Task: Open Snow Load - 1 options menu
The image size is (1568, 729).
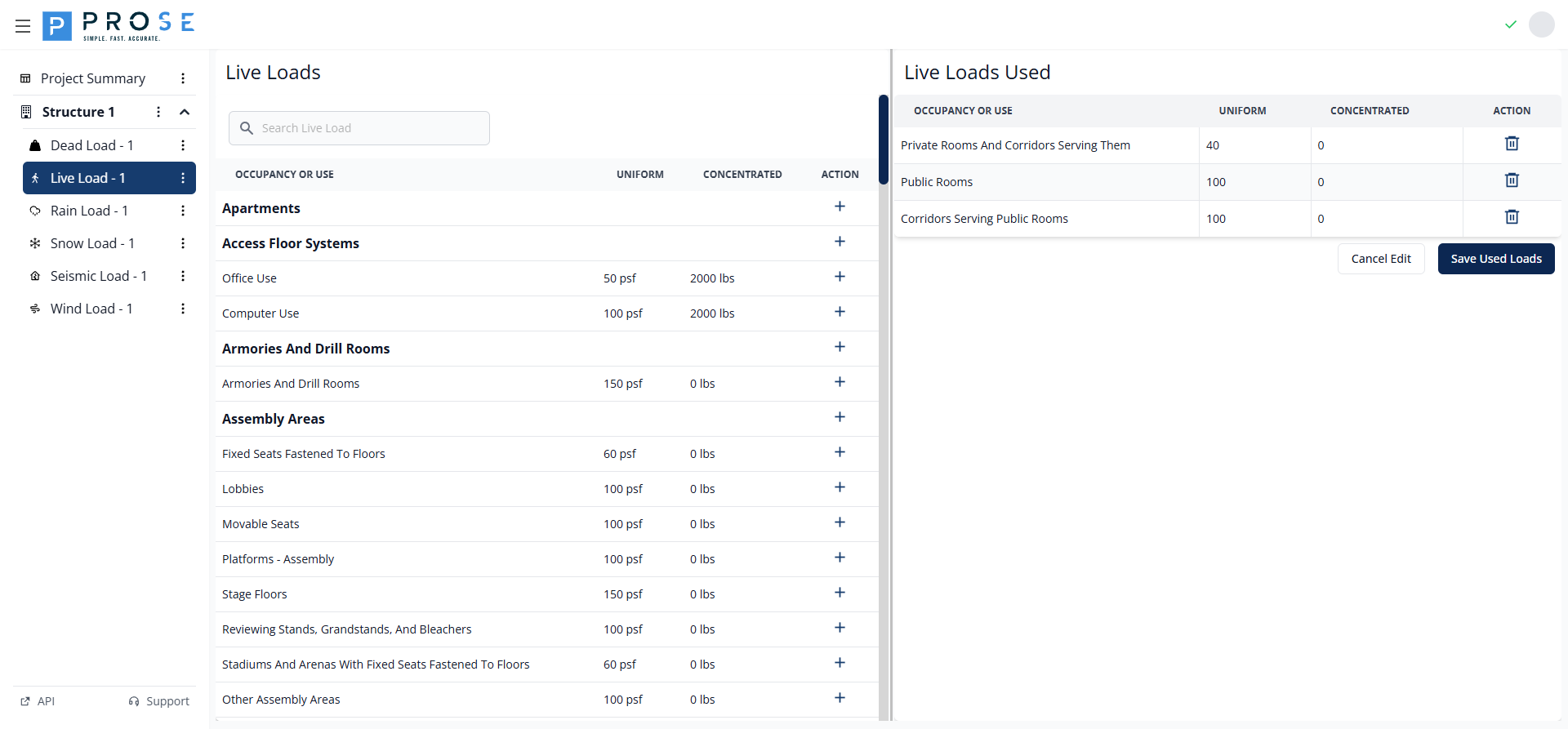Action: (183, 243)
